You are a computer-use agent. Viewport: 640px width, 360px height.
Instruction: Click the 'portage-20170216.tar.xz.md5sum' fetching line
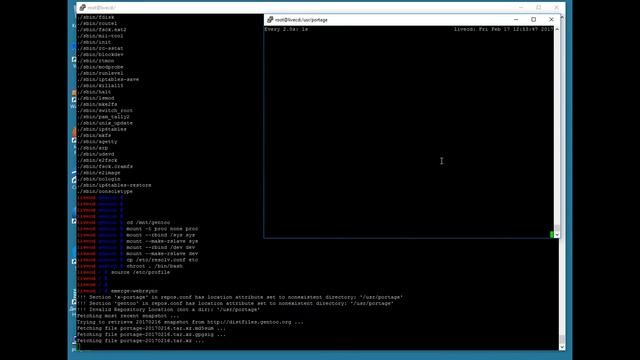coord(151,328)
